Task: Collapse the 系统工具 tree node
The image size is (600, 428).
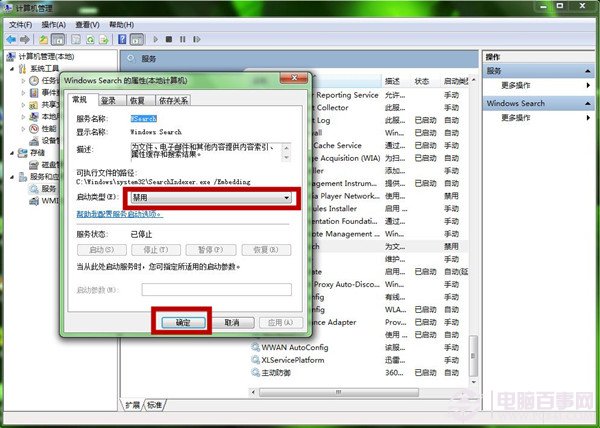Action: 12,69
